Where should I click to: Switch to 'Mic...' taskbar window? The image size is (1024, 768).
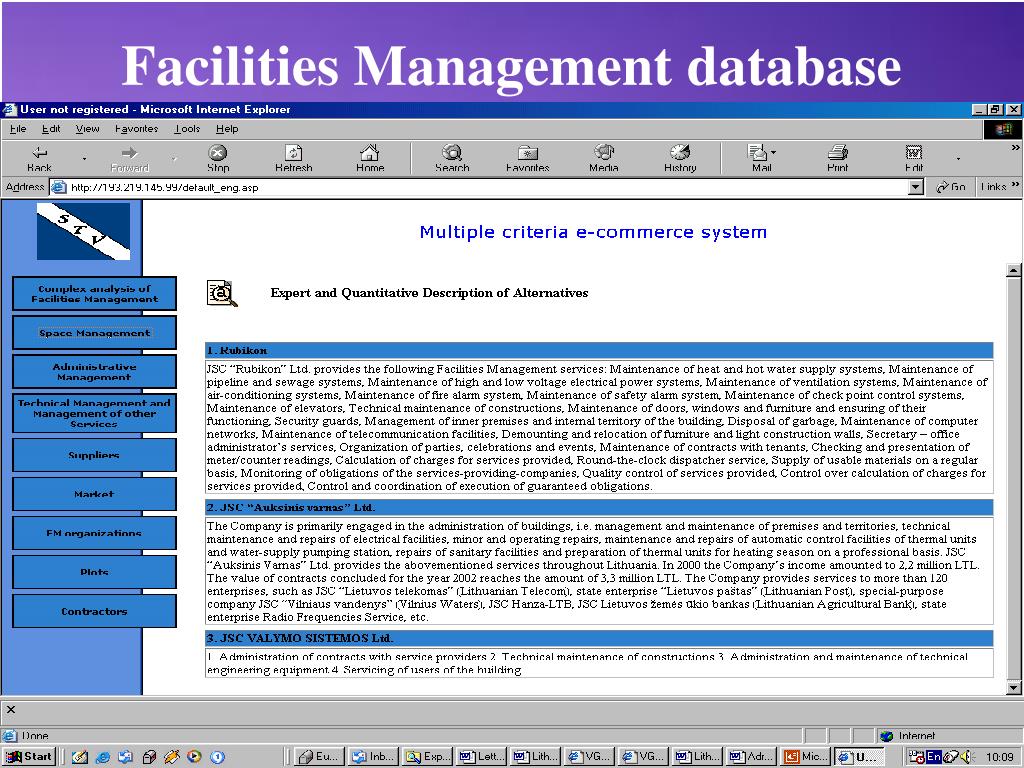click(807, 756)
